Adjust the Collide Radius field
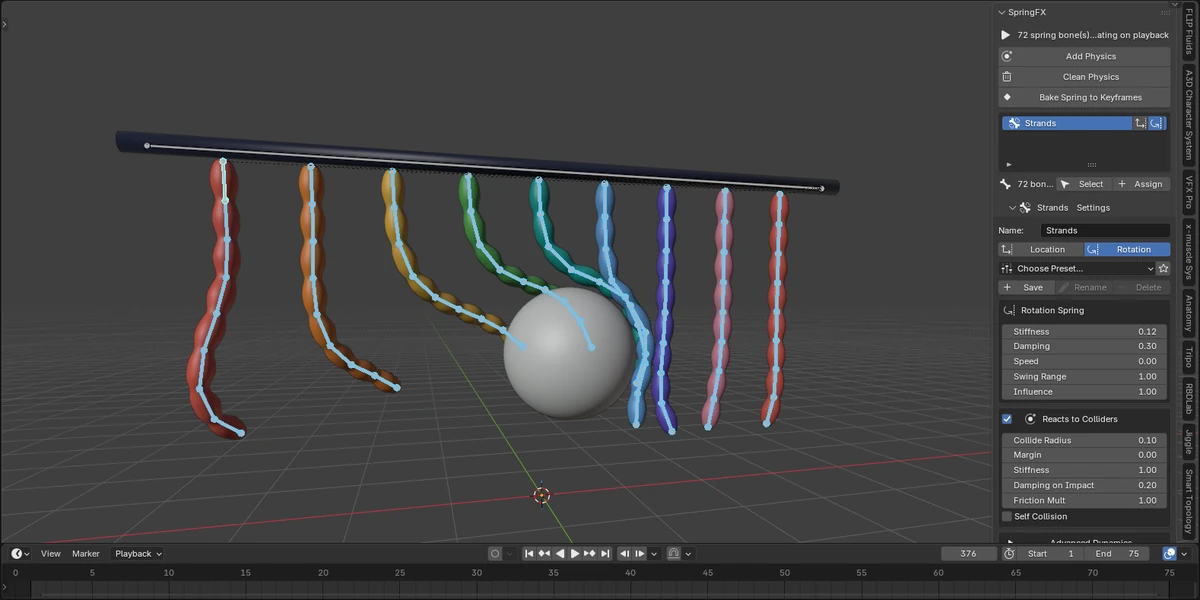The width and height of the screenshot is (1200, 600). [1084, 440]
